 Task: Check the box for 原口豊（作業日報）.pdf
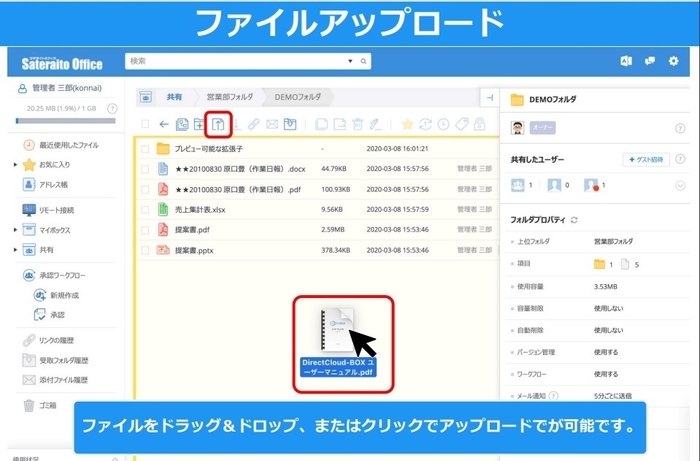pos(145,190)
